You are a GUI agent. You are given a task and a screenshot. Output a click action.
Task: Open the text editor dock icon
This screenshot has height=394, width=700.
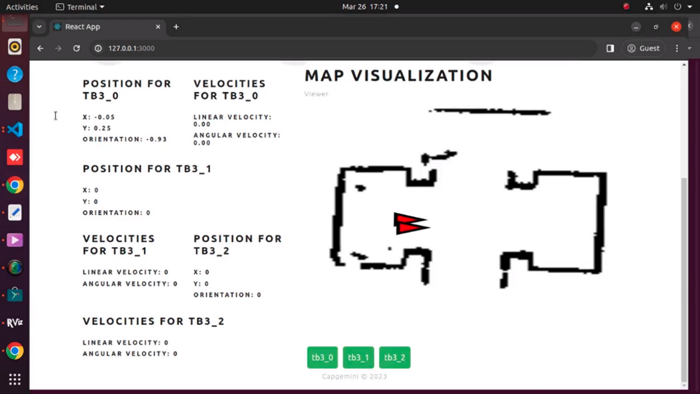(15, 213)
